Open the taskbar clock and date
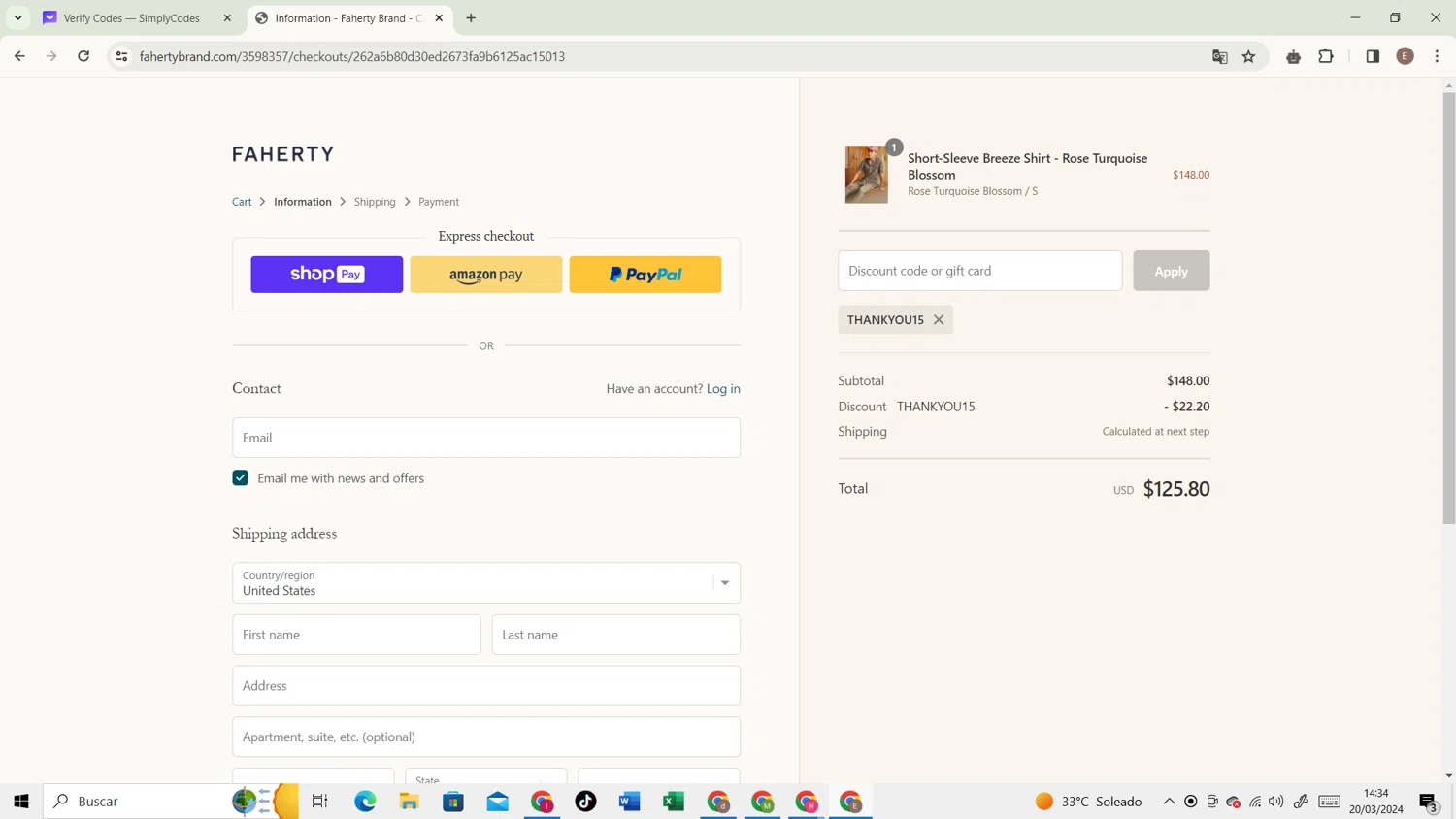Screen dimensions: 1456x819 1376,802
